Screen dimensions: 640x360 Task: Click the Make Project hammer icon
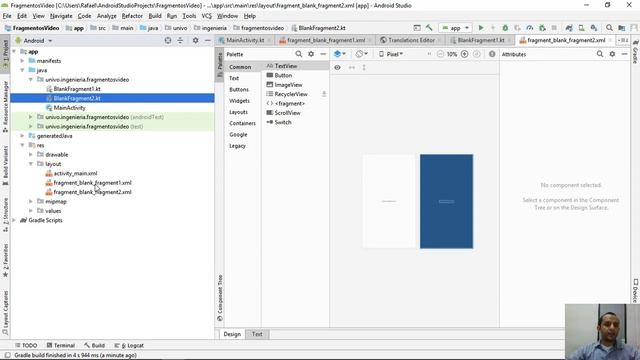pos(429,28)
